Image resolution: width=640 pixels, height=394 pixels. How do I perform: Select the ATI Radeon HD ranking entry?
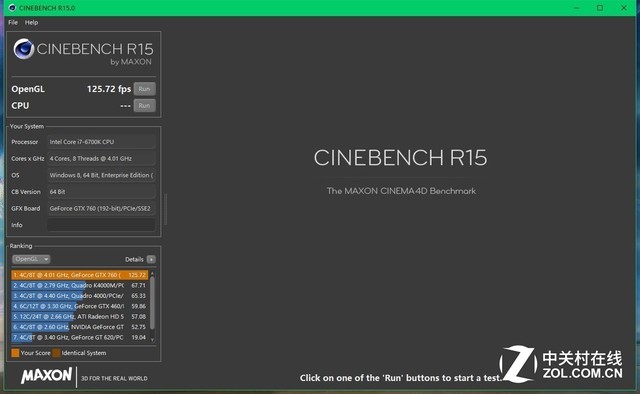coord(80,316)
